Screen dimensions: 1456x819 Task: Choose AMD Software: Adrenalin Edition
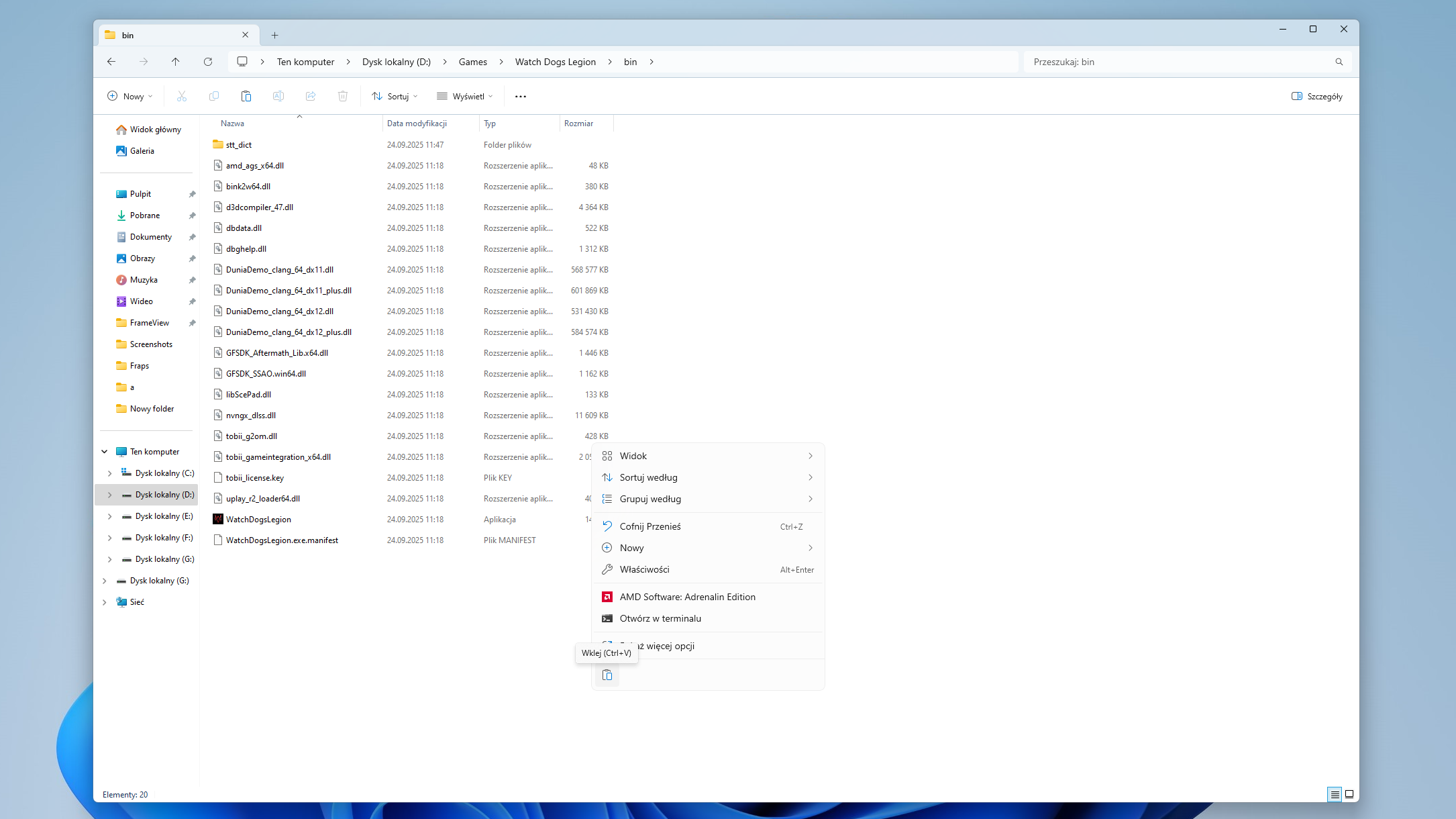point(708,597)
